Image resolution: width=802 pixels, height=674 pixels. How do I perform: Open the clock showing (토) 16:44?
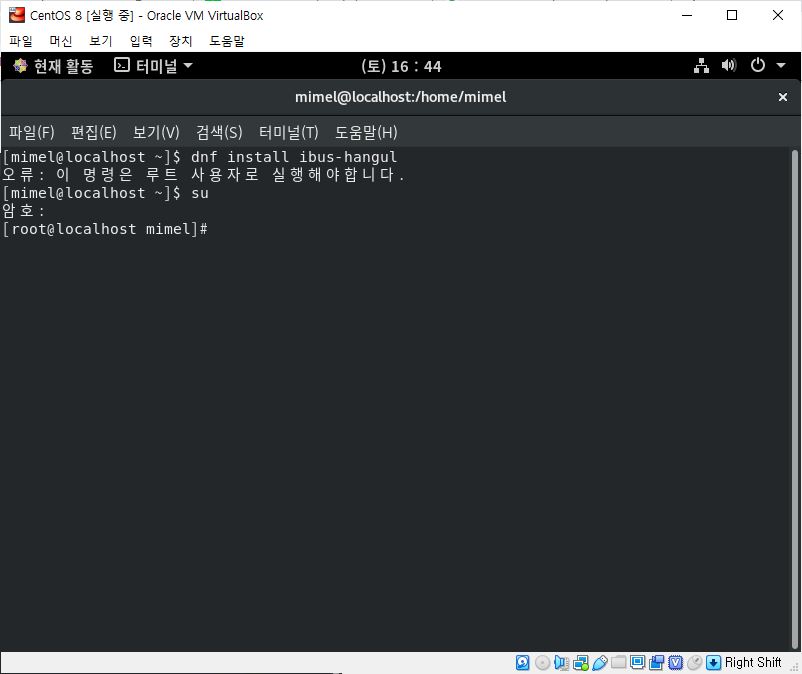point(401,66)
